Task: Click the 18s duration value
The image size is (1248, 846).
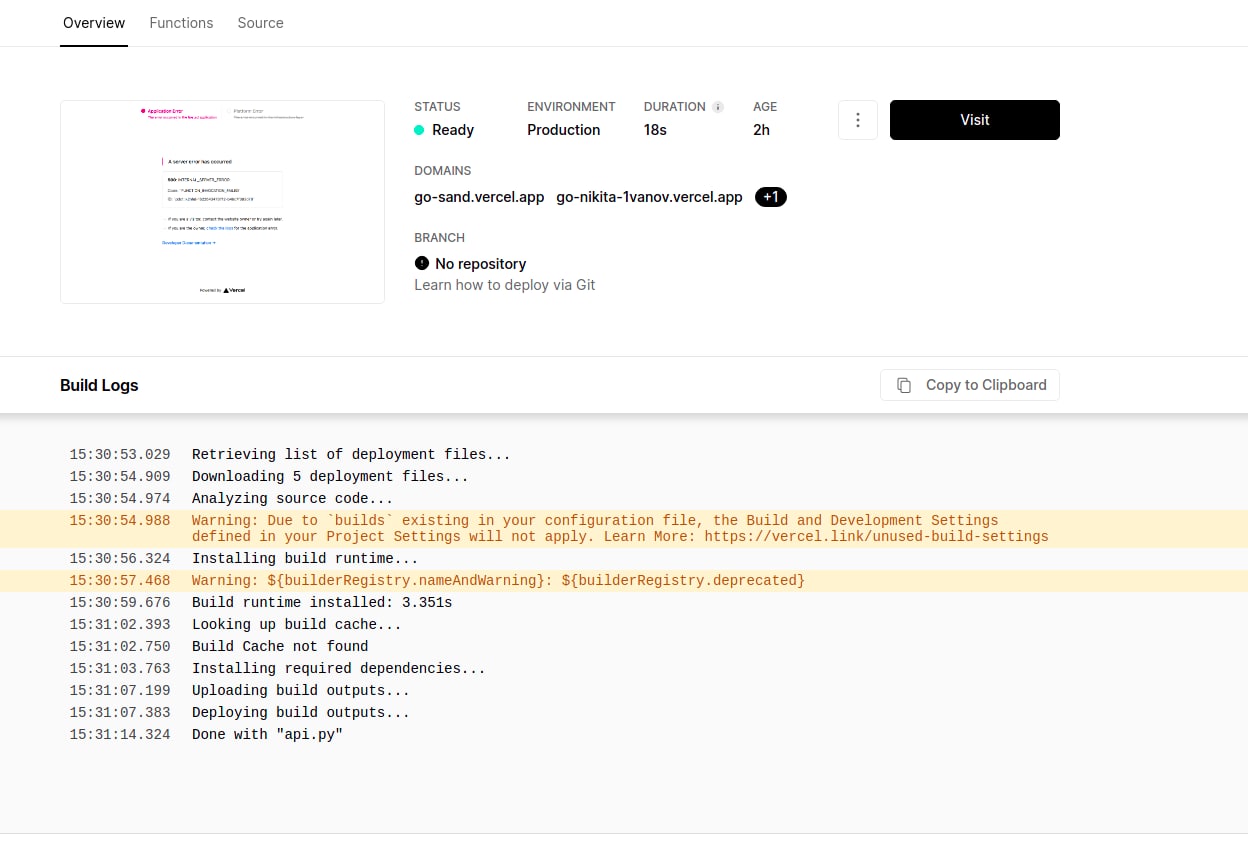Action: (655, 130)
